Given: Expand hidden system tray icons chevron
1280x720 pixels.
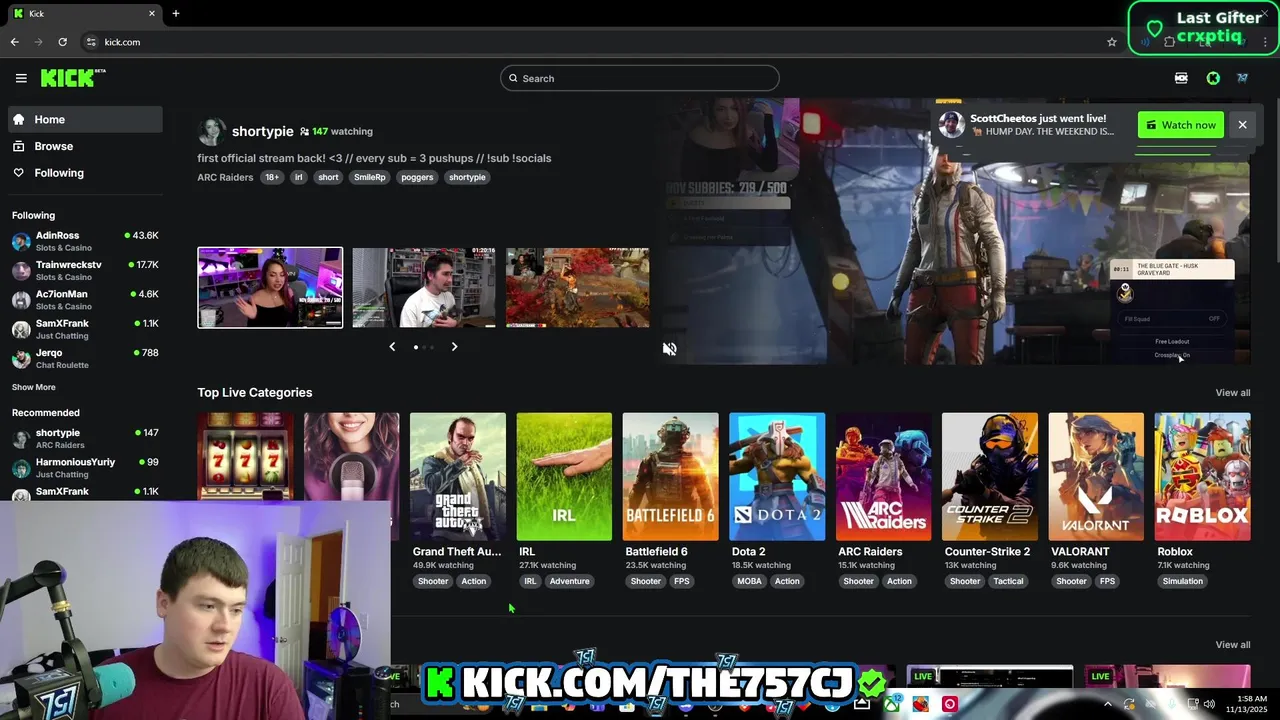Looking at the screenshot, I should [1107, 704].
